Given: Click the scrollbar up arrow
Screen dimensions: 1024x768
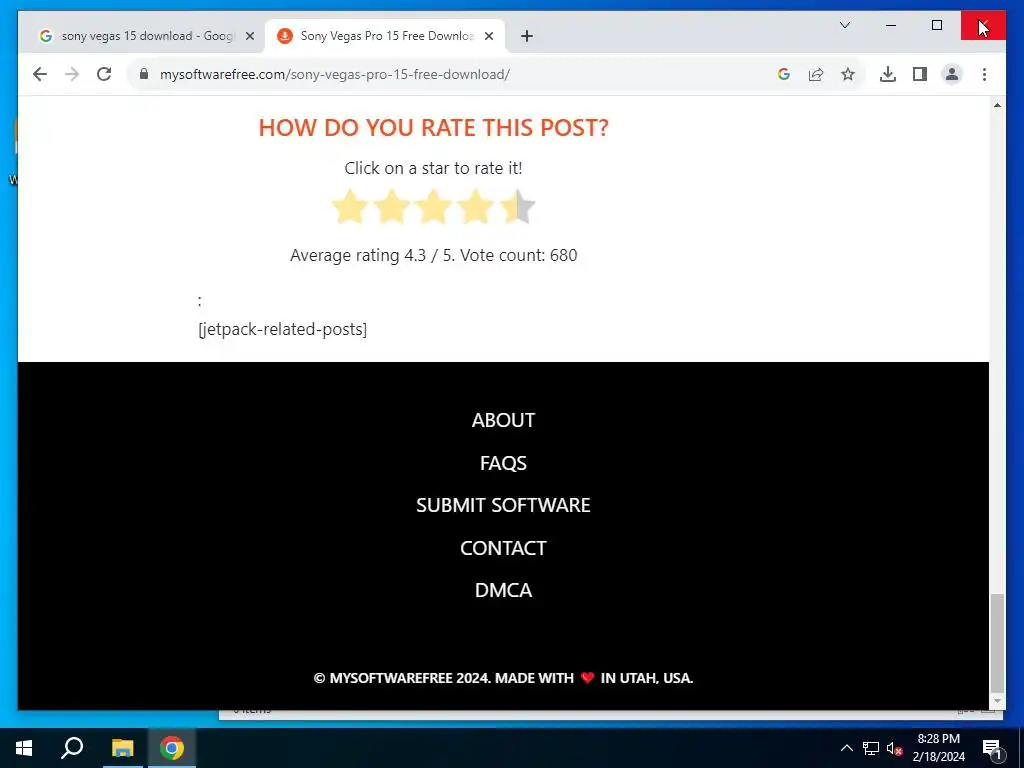Looking at the screenshot, I should point(997,105).
